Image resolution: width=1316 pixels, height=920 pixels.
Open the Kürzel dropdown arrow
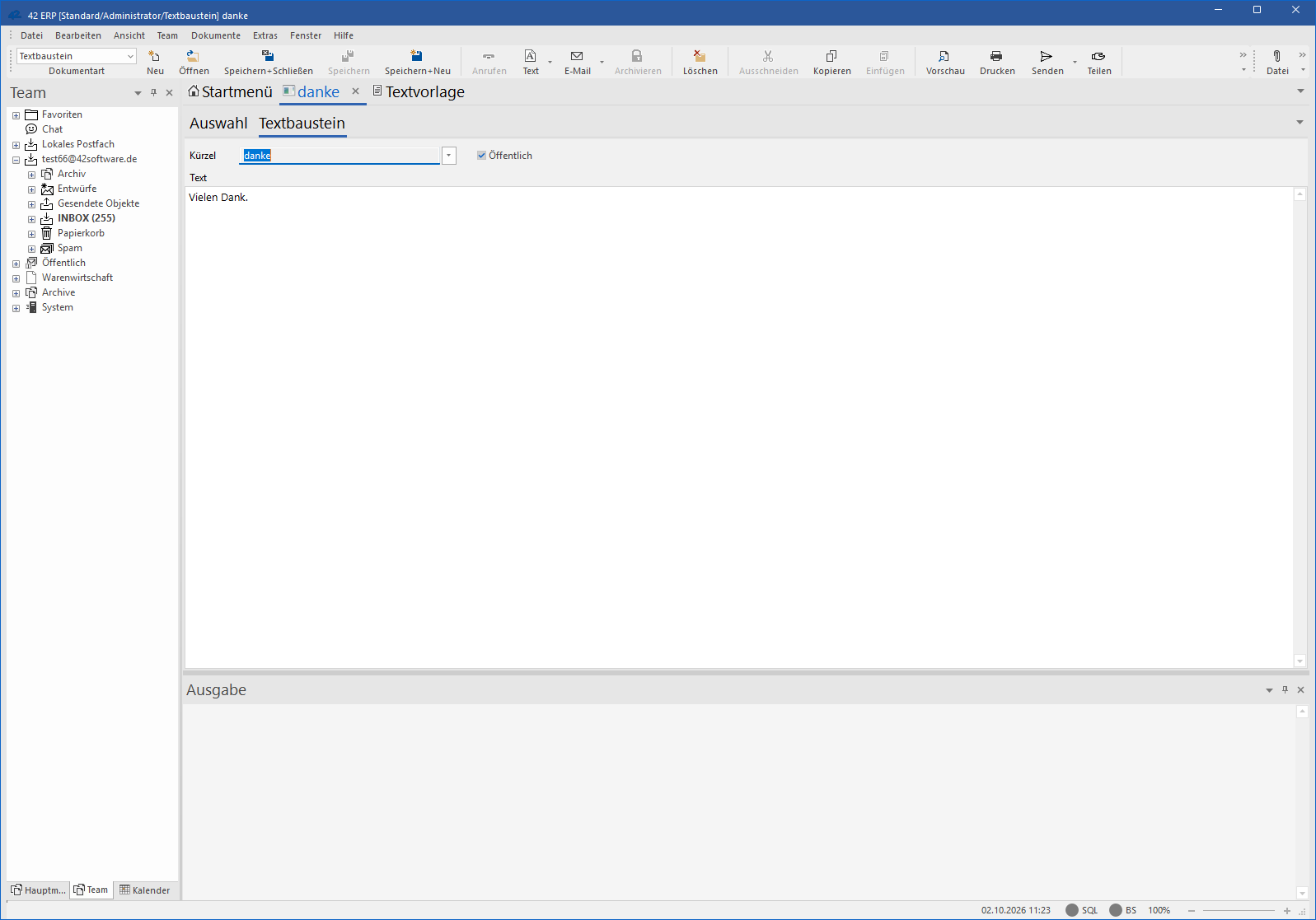(449, 156)
